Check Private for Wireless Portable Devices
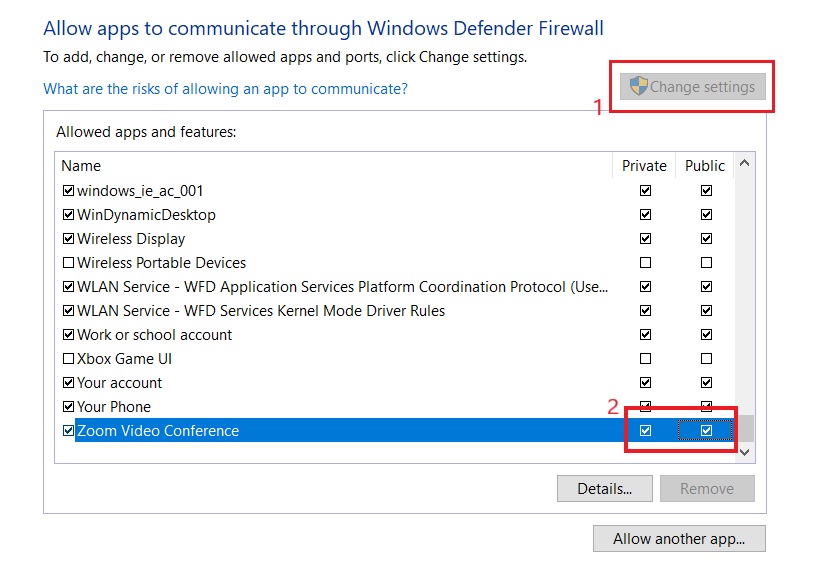Viewport: 822px width, 570px height. coord(645,262)
